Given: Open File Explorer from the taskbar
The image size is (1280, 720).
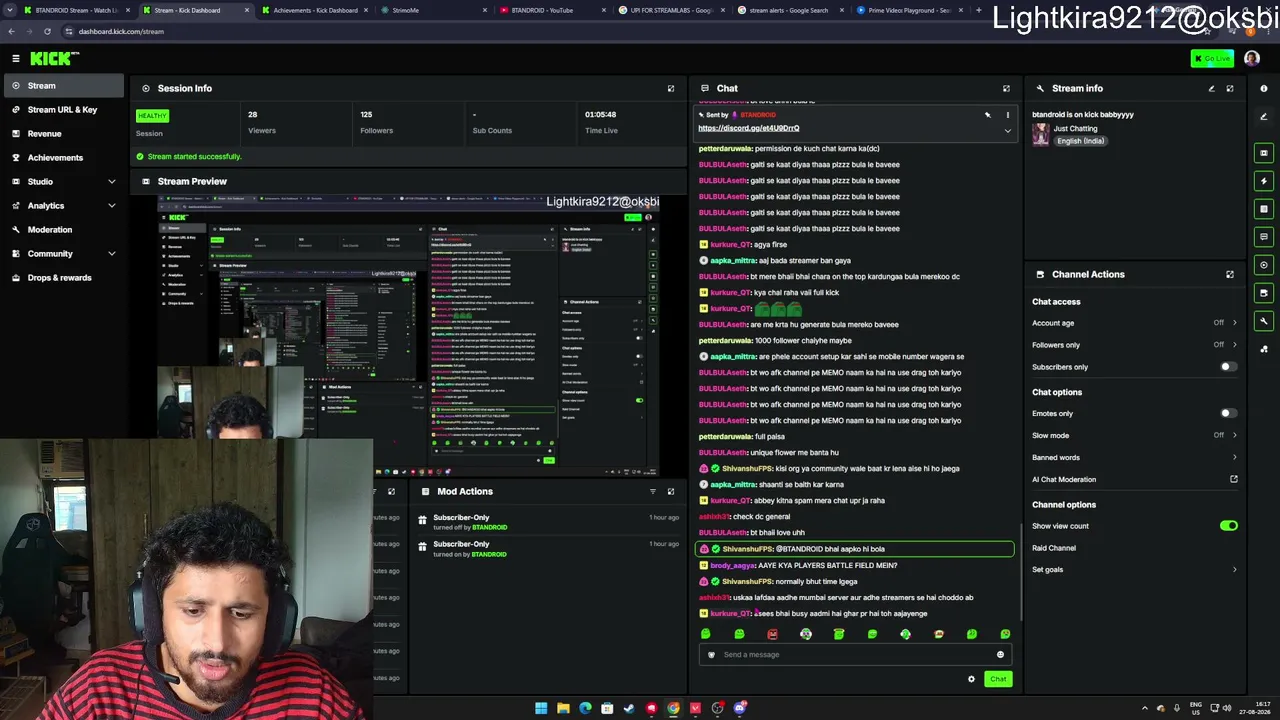Looking at the screenshot, I should click(563, 708).
